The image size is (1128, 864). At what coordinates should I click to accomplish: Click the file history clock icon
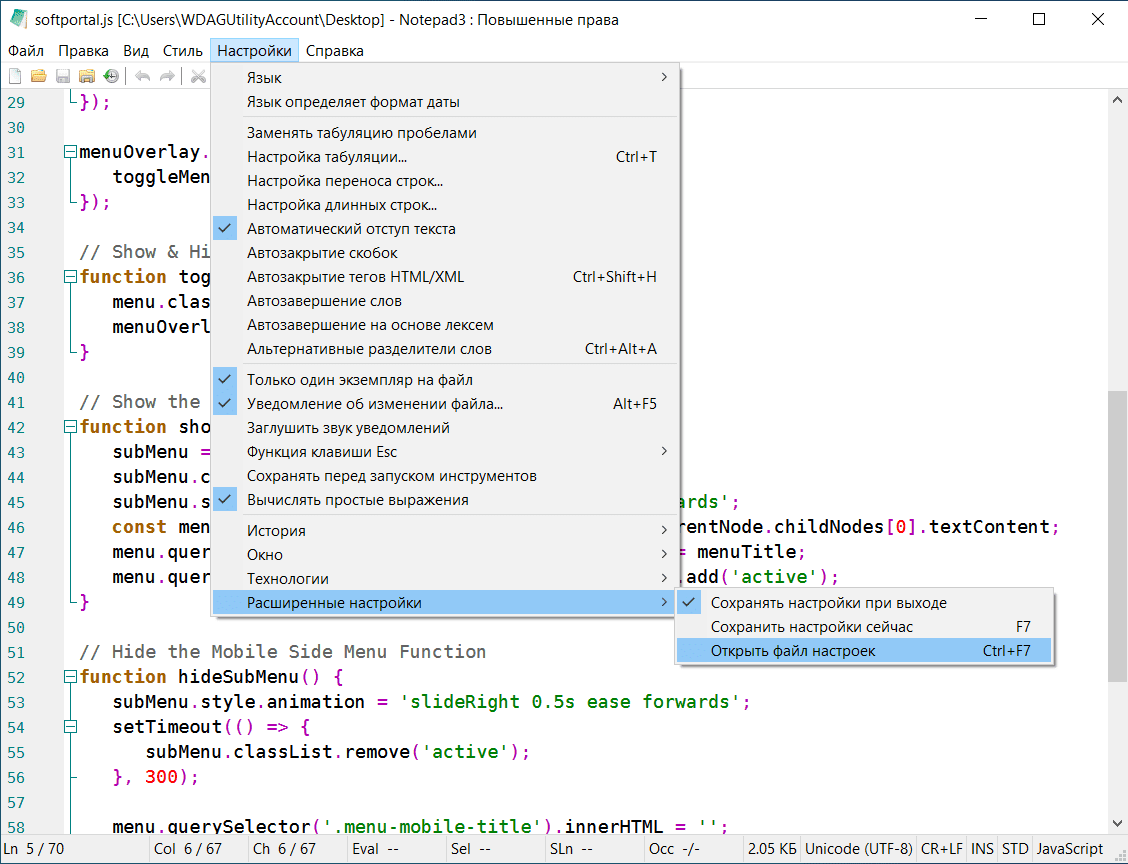click(111, 76)
